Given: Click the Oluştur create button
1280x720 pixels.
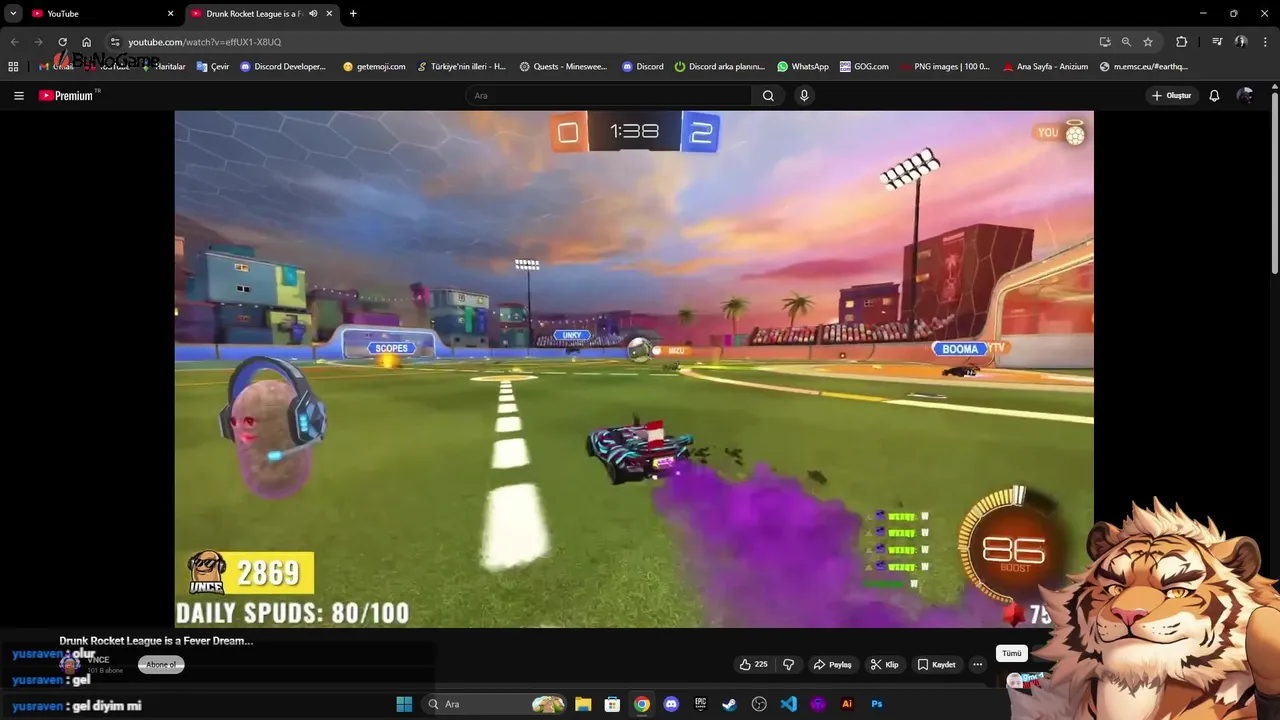Looking at the screenshot, I should click(1172, 96).
